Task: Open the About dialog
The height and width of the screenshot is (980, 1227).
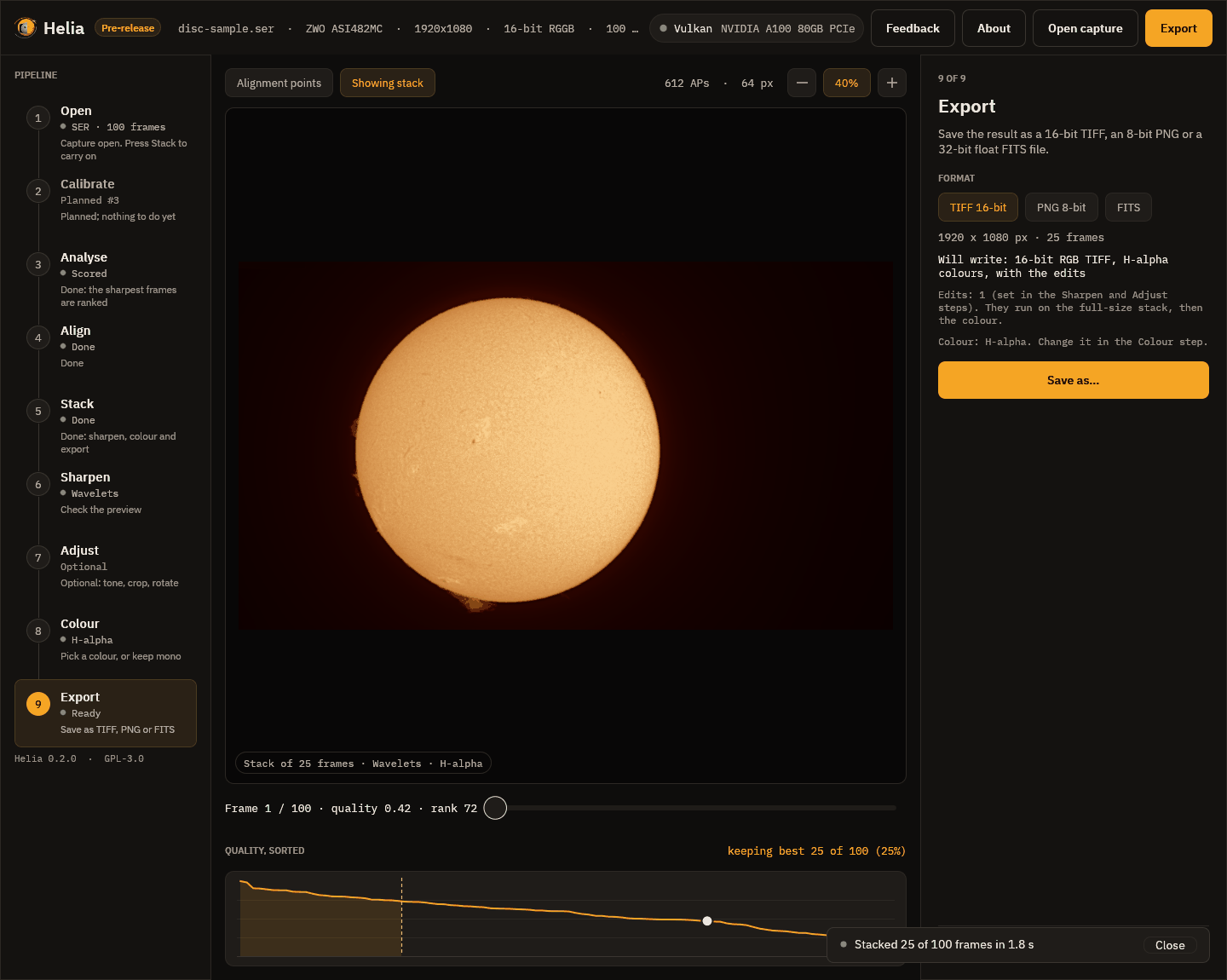Action: (994, 28)
